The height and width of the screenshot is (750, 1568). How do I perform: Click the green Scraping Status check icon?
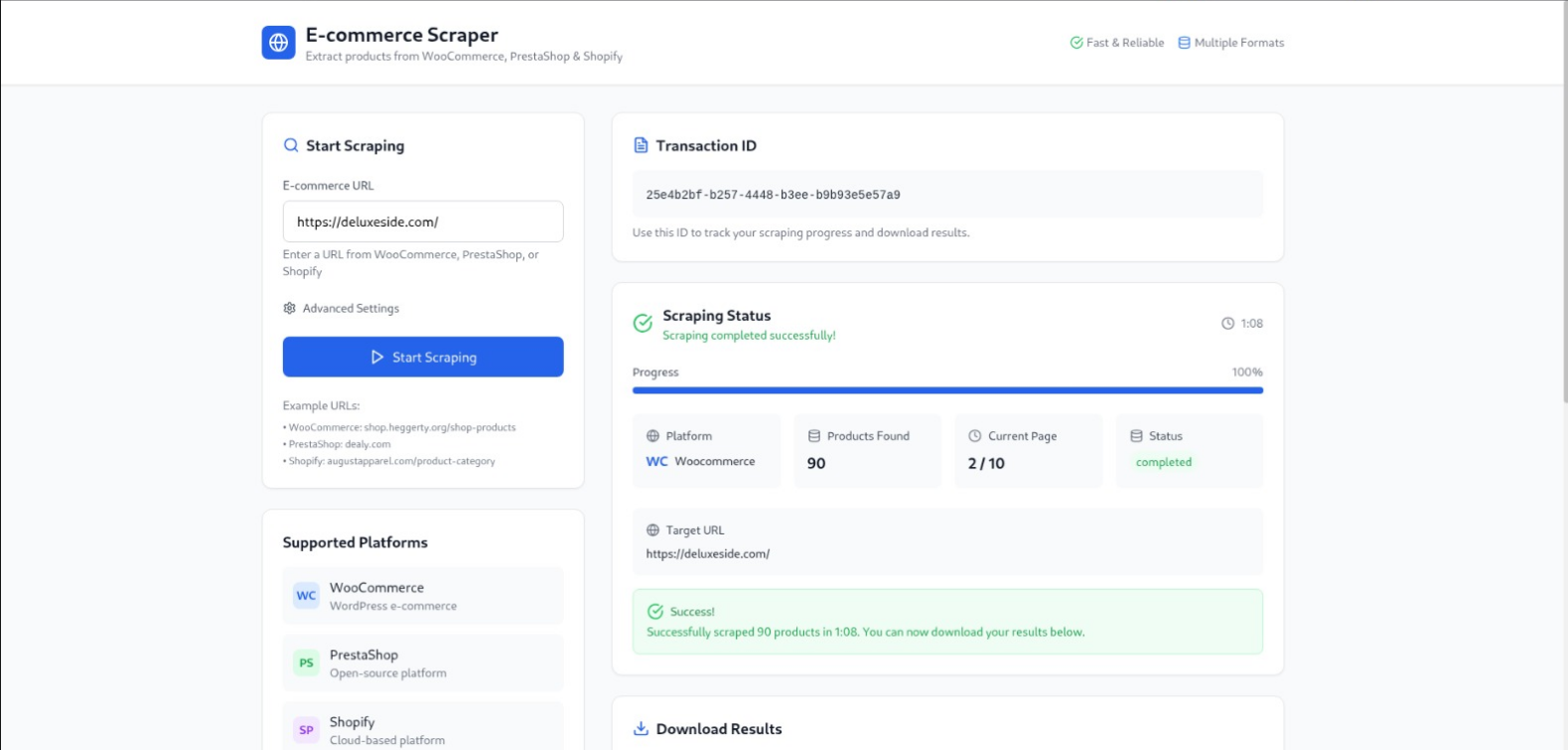tap(642, 323)
